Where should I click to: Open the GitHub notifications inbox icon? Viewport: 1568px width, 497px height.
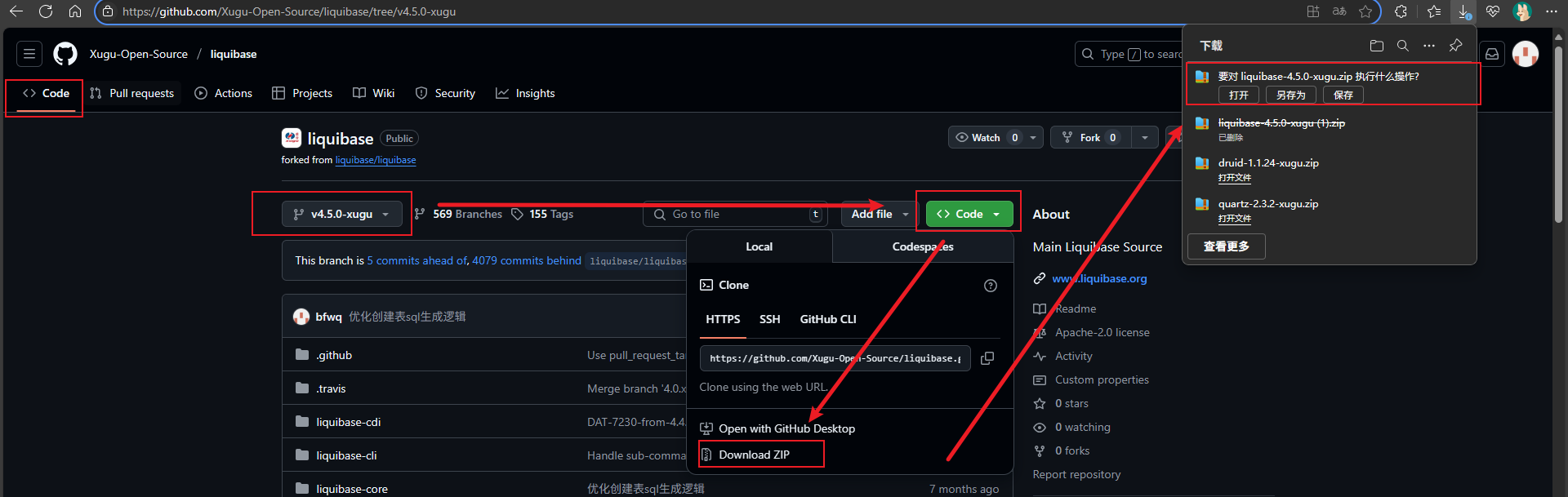pyautogui.click(x=1492, y=54)
